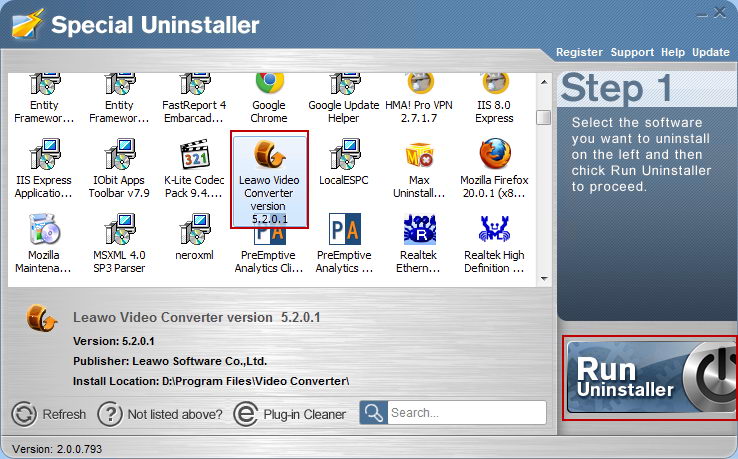Select K-Lite Codec Pack 9.4 icon

(194, 154)
